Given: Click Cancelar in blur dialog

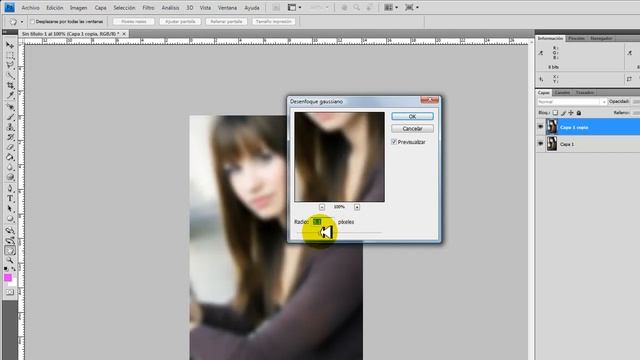Looking at the screenshot, I should click(412, 129).
